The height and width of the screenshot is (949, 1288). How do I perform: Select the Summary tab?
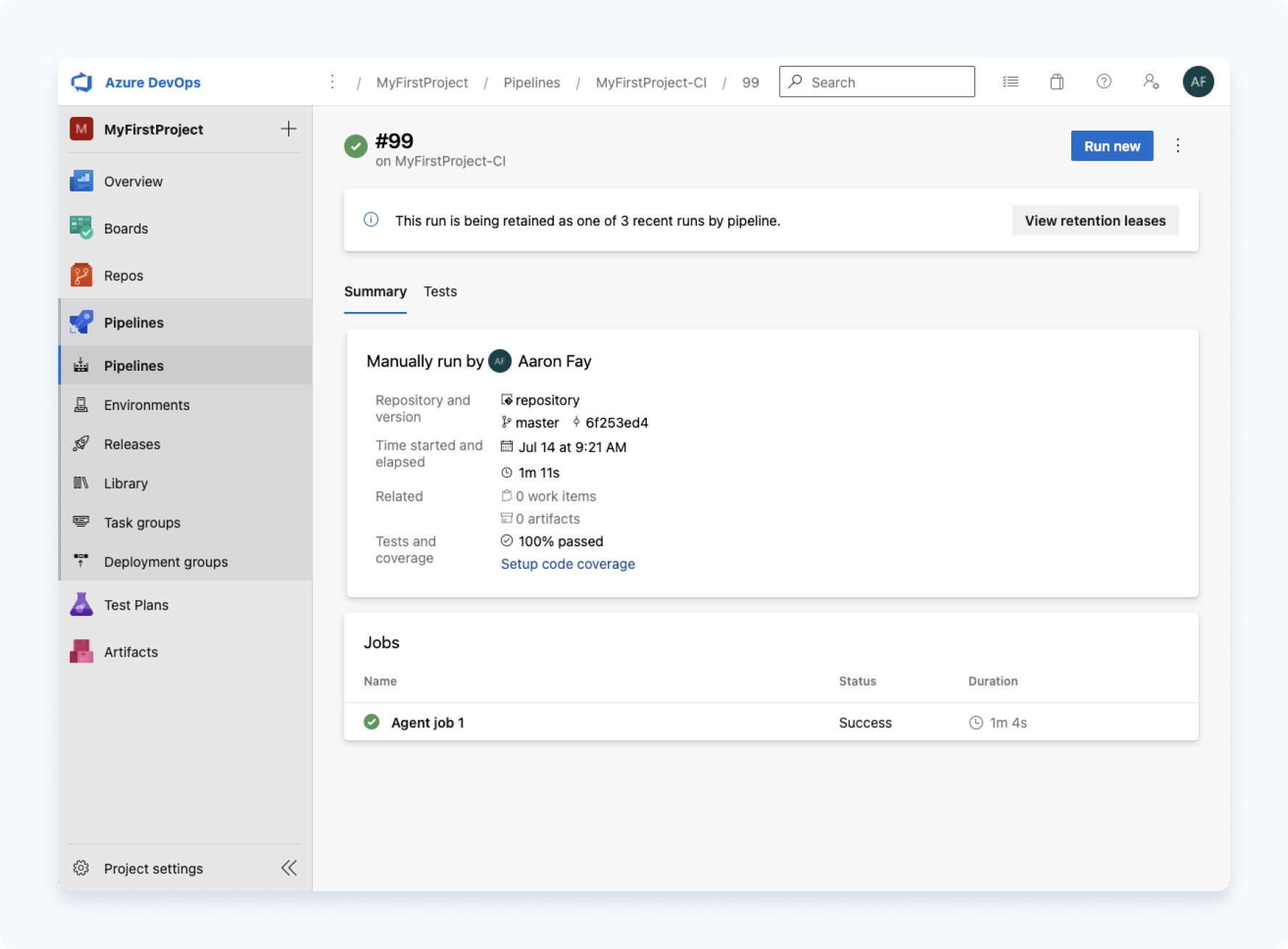(x=375, y=292)
